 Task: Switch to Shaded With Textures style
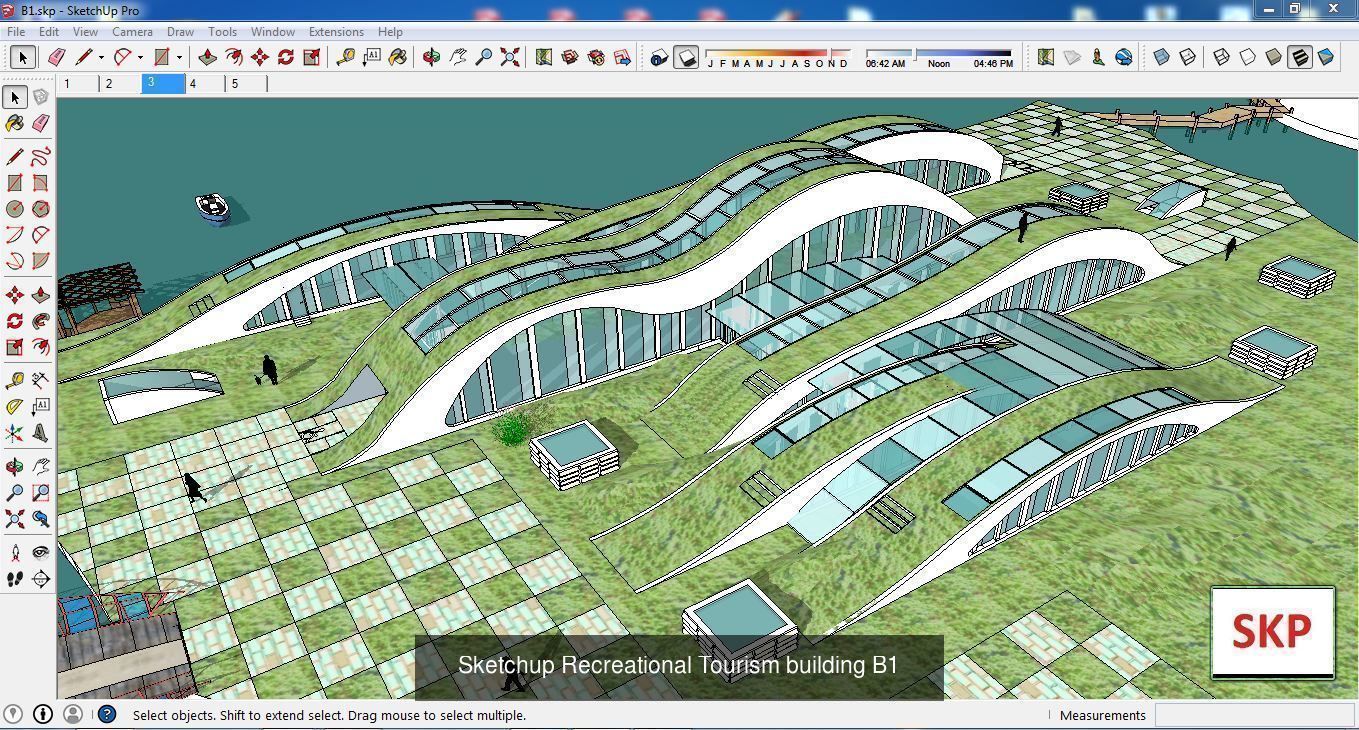(1299, 57)
